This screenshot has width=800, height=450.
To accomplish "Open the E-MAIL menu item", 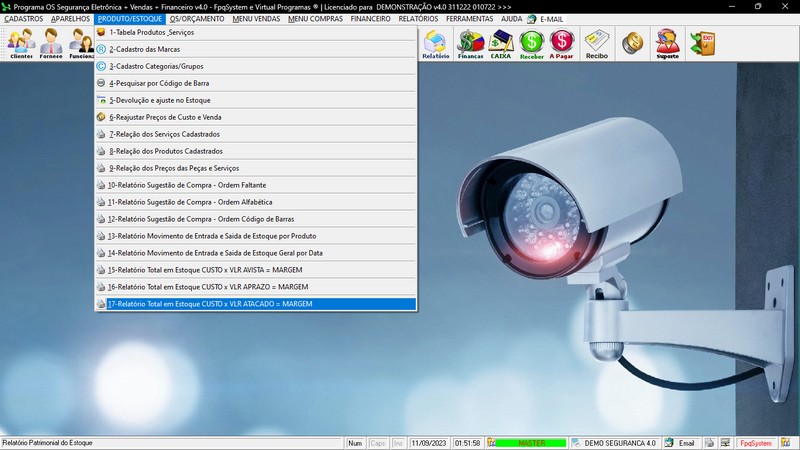I will tap(551, 19).
